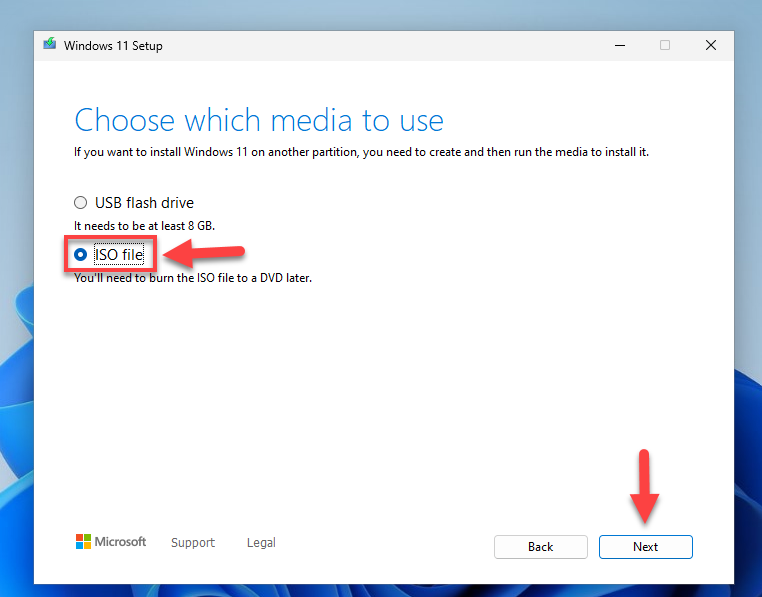Viewport: 762px width, 597px height.
Task: Close the Windows 11 Setup window
Action: (x=710, y=45)
